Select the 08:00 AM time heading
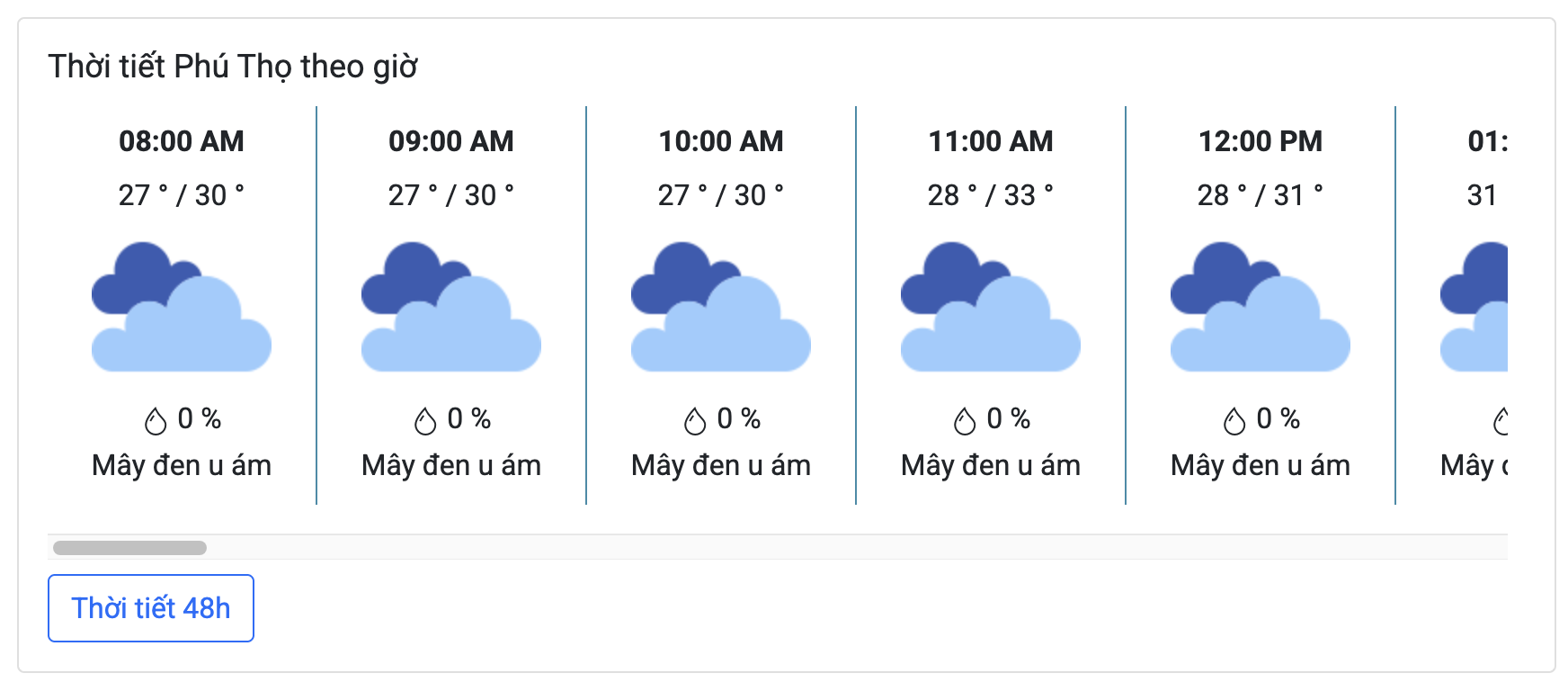This screenshot has width=1568, height=682. 182,141
